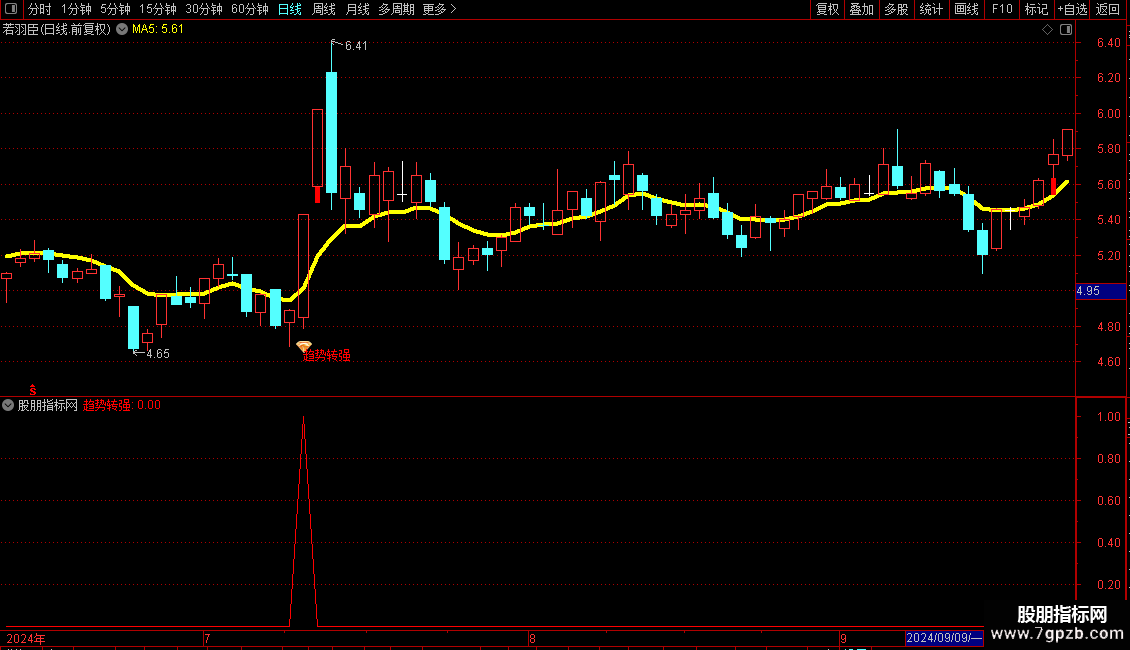1130x650 pixels.
Task: Click the 6.00 price axis label
Action: pyautogui.click(x=1108, y=114)
